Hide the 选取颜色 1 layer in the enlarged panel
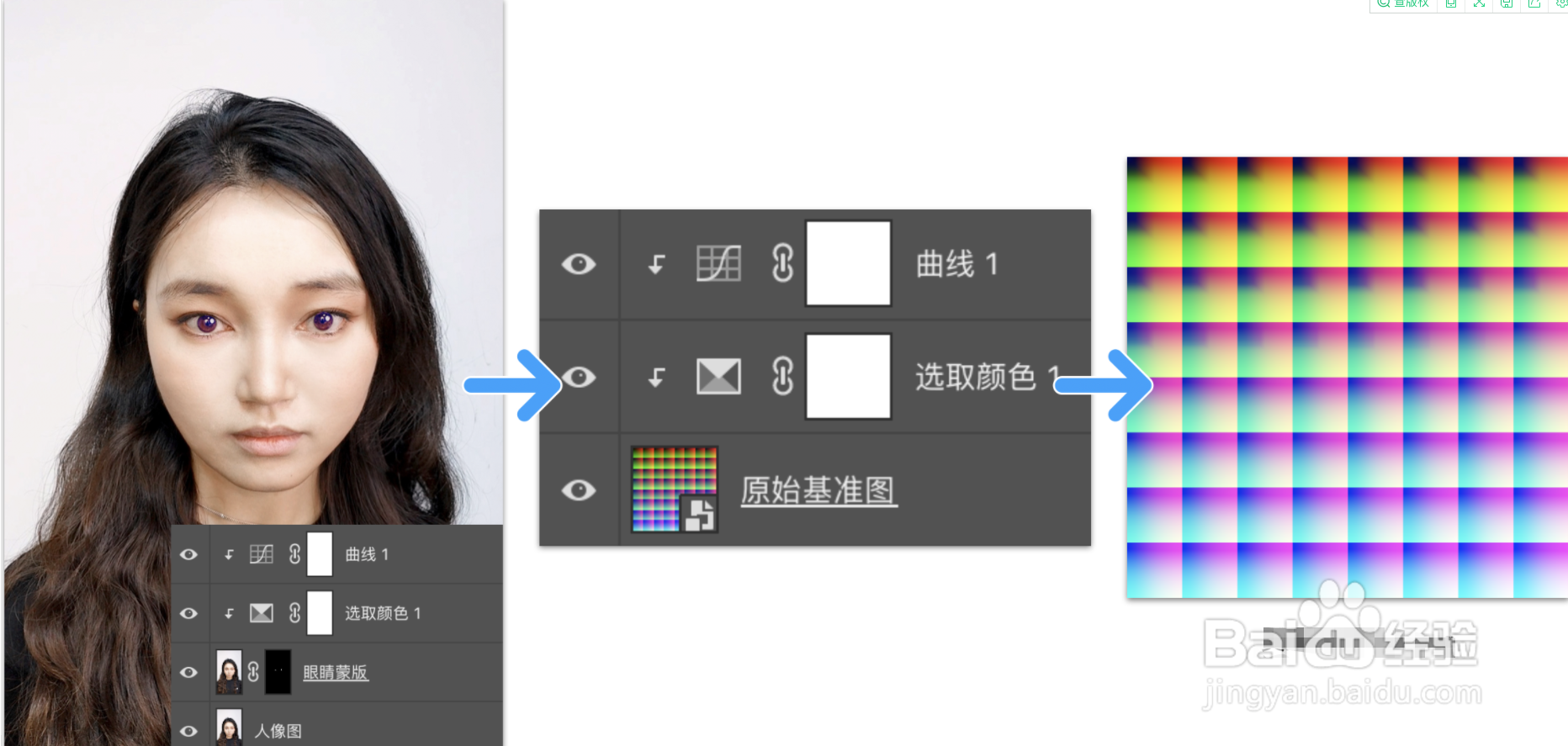The width and height of the screenshot is (1568, 746). click(579, 377)
